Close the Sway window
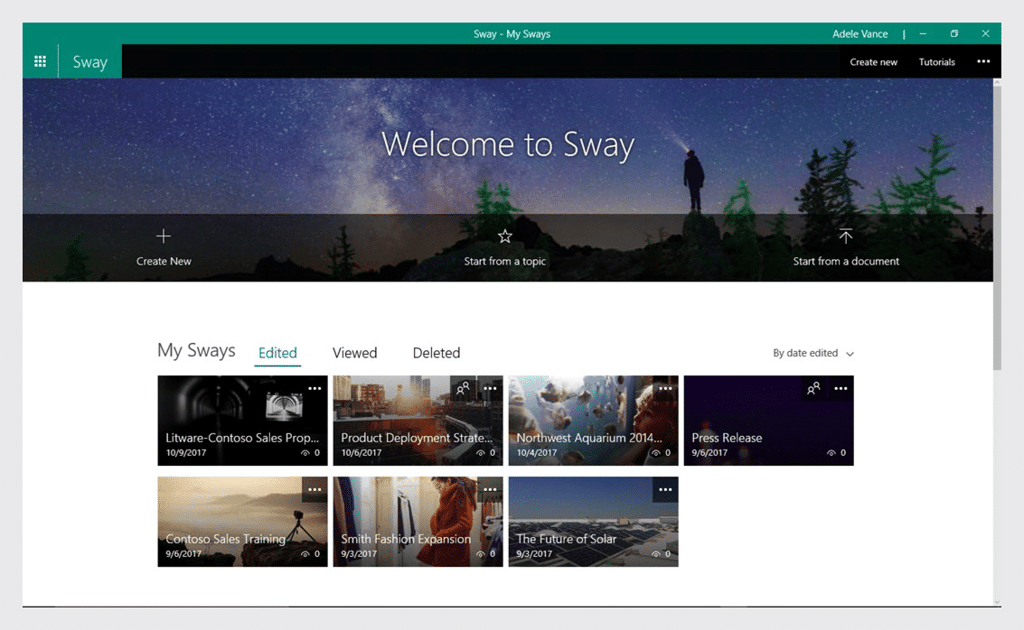The height and width of the screenshot is (630, 1024). click(985, 34)
